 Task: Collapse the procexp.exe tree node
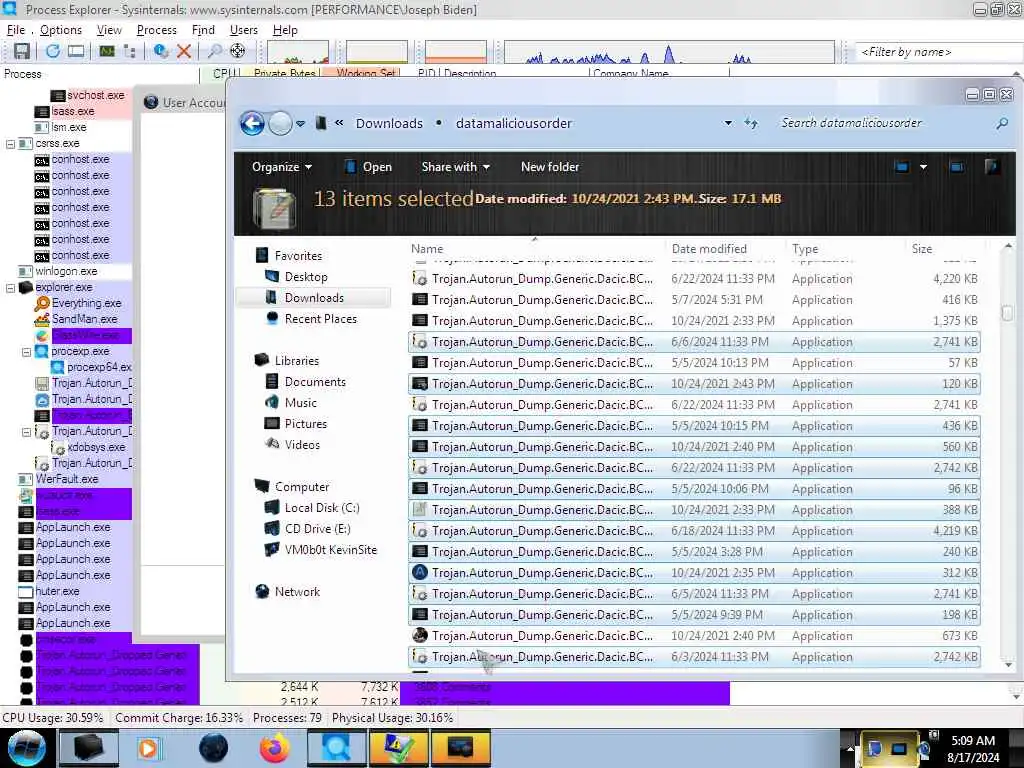(26, 351)
